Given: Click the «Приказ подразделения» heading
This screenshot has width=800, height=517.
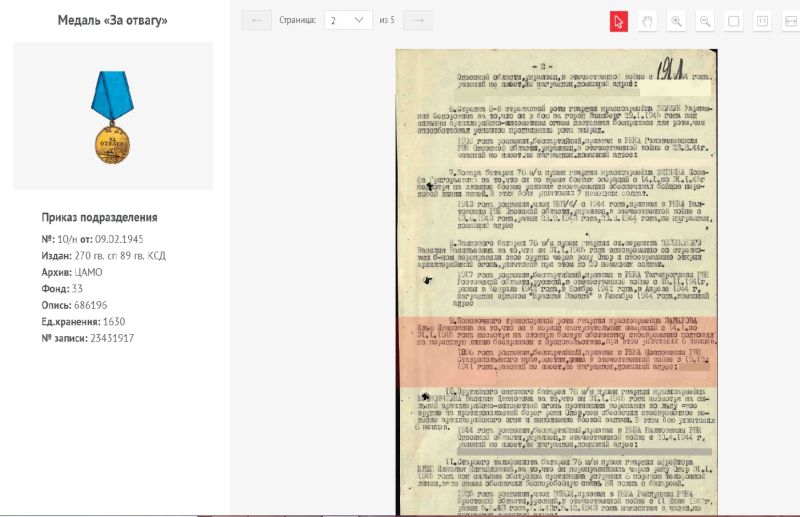Looking at the screenshot, I should pyautogui.click(x=99, y=217).
